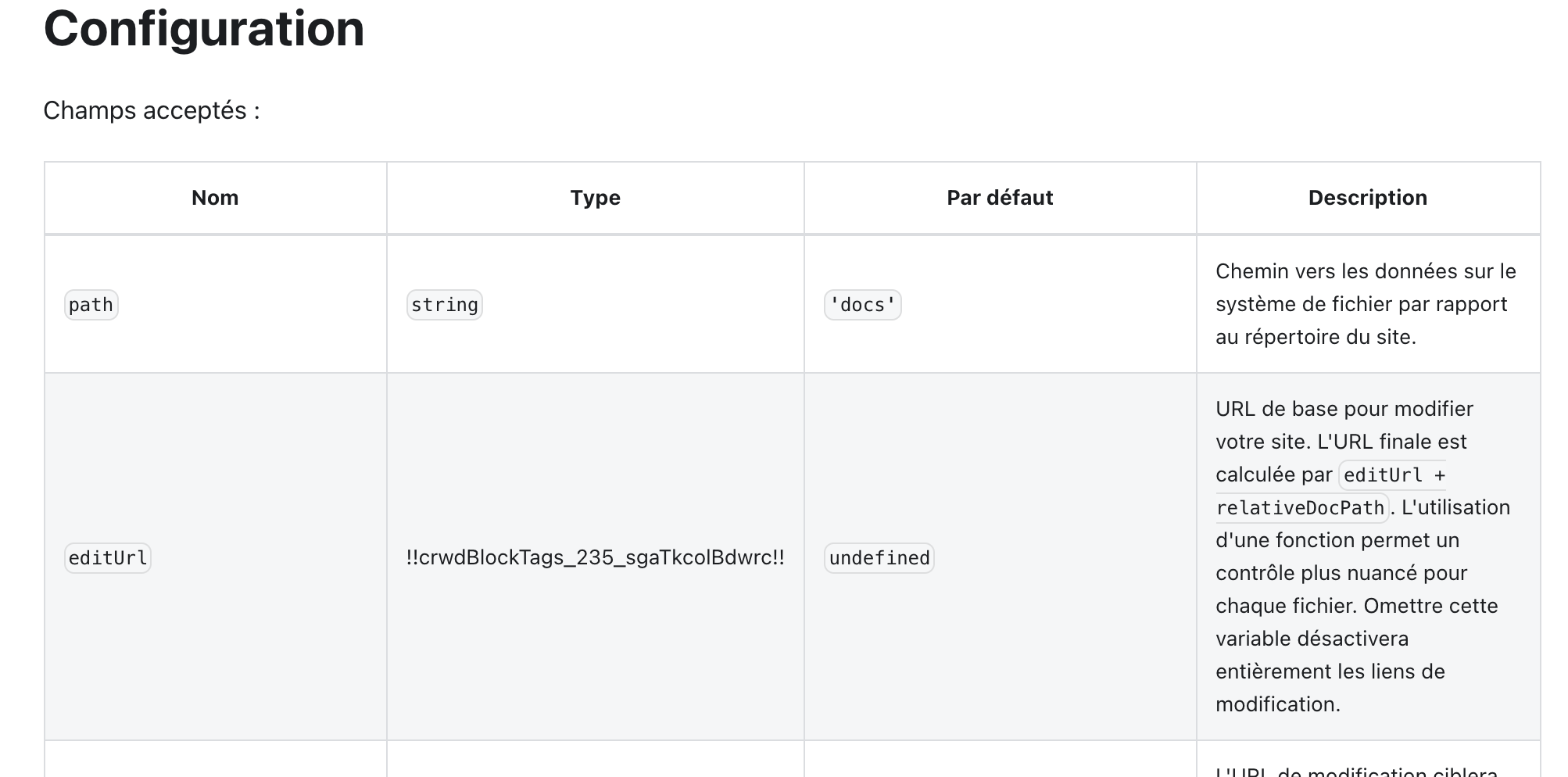Click the 'string' type code tag

click(444, 305)
